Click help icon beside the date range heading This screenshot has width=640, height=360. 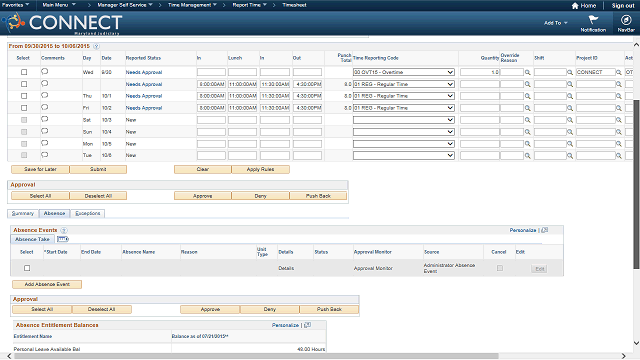tap(96, 46)
